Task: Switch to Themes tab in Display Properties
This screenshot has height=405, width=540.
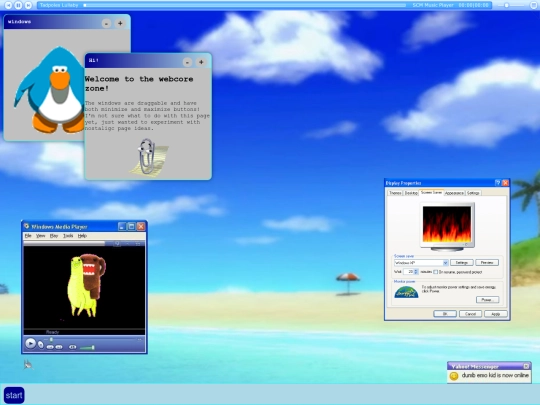Action: (x=395, y=193)
